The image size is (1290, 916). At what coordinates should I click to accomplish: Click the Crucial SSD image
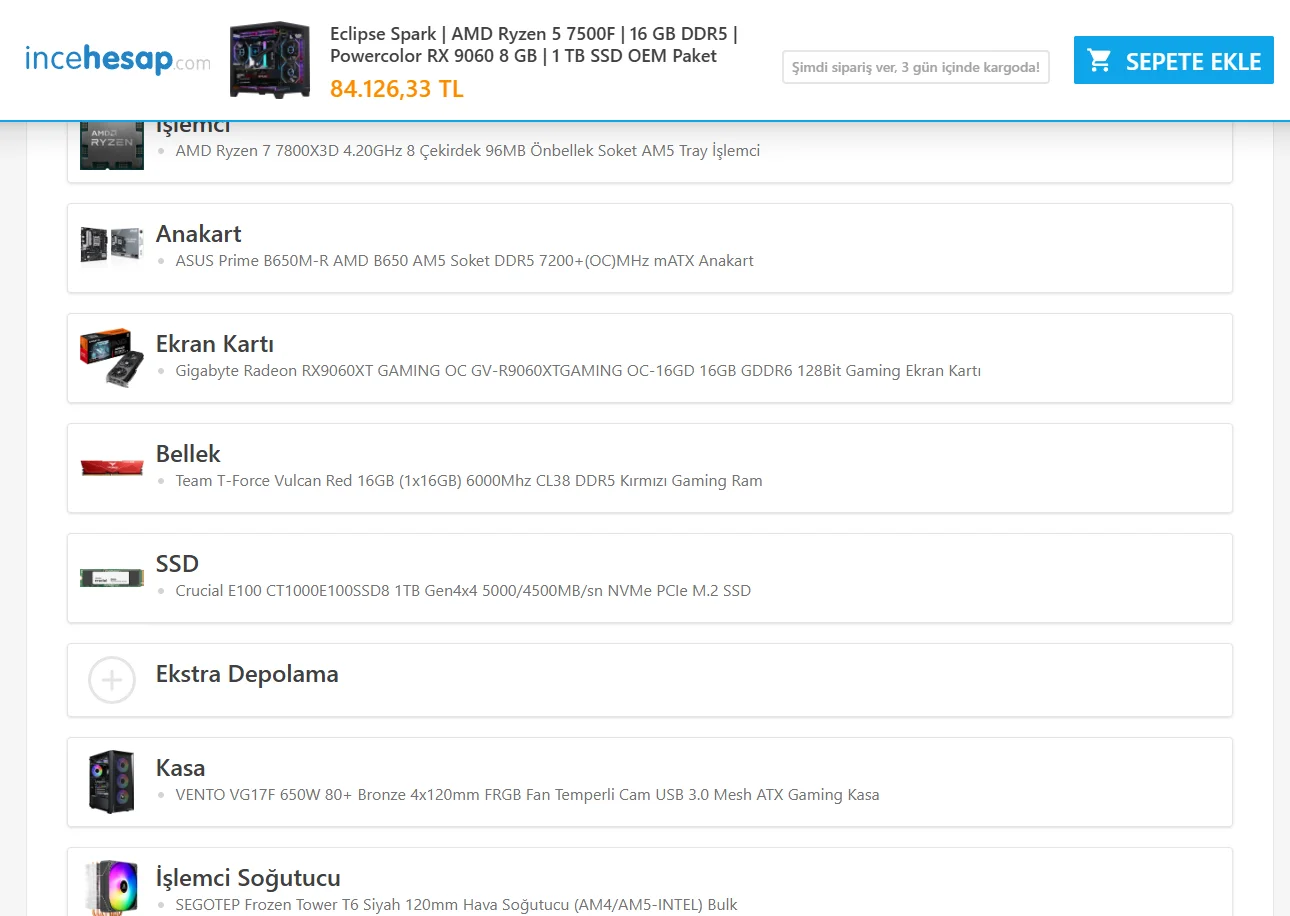[112, 577]
